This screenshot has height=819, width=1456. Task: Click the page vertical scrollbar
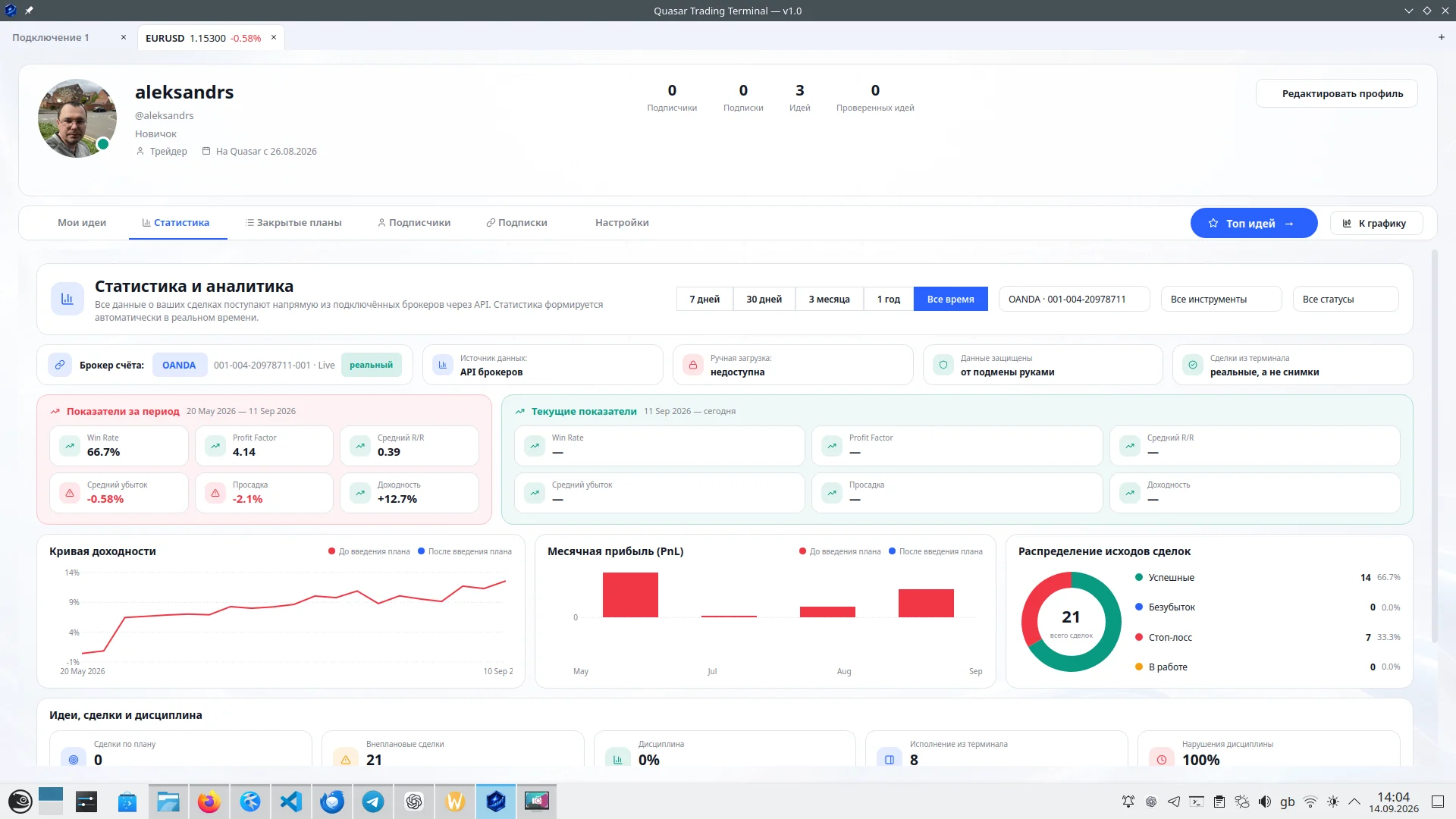(1434, 446)
